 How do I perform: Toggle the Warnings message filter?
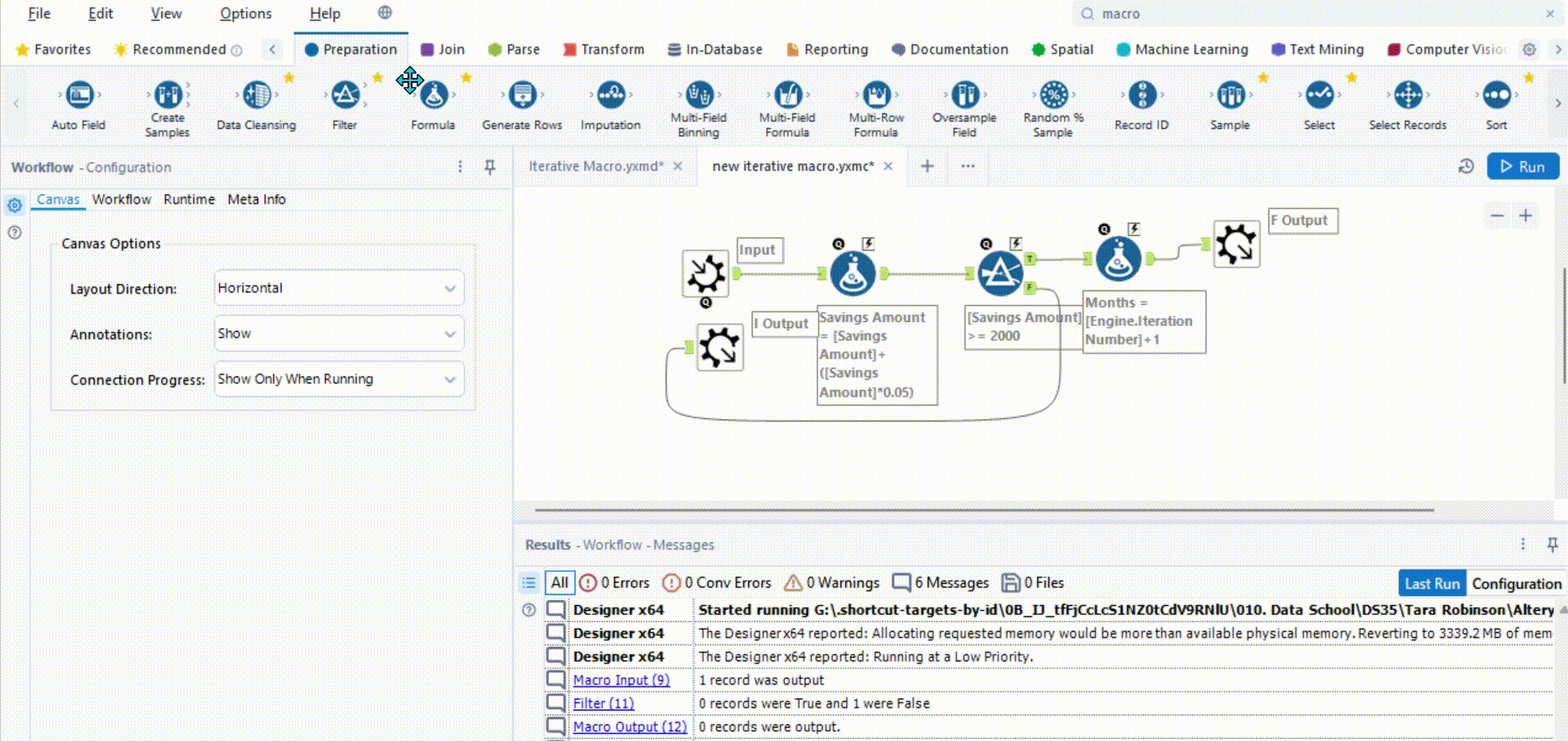[832, 583]
